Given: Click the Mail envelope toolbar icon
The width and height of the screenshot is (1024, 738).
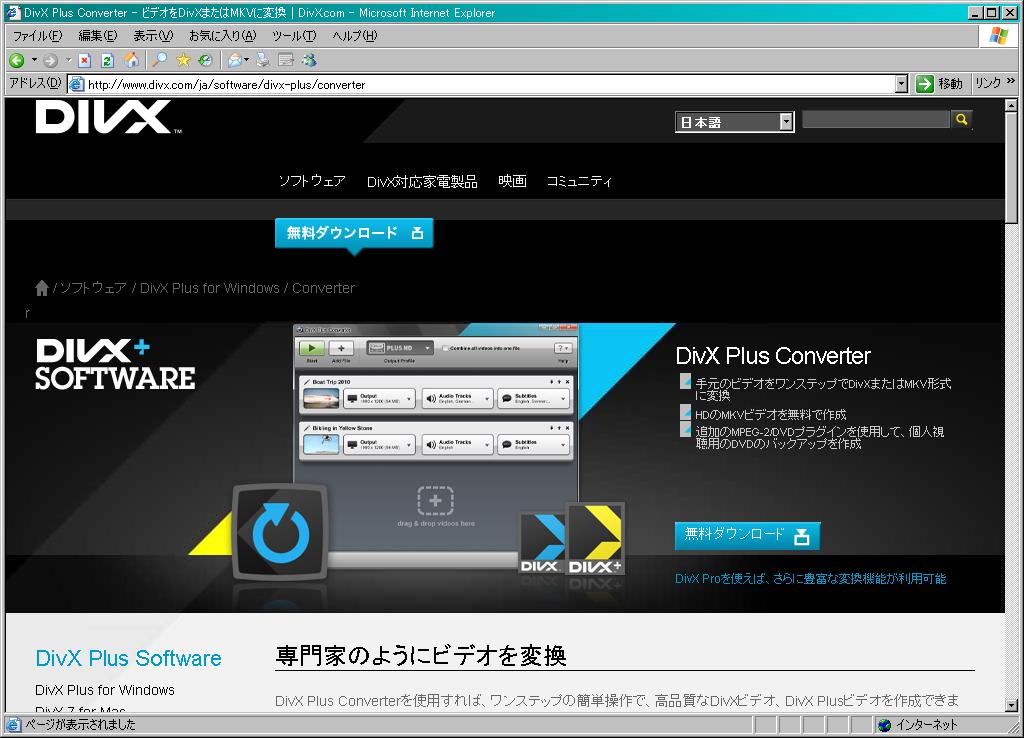Looking at the screenshot, I should pos(234,61).
